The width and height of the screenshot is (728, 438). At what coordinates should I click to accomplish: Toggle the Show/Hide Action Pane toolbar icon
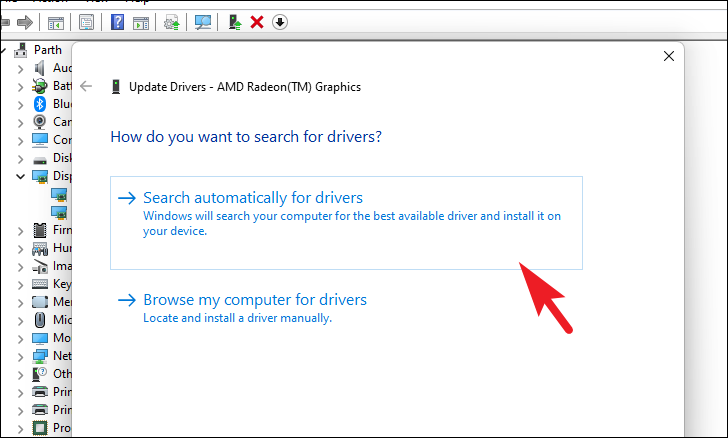(141, 22)
